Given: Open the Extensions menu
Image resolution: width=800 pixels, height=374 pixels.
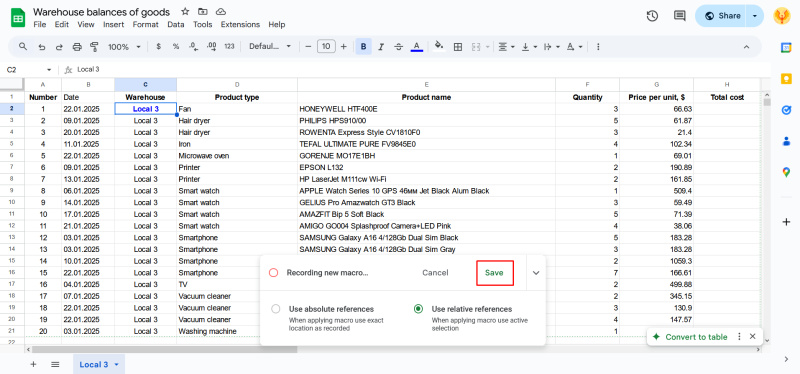Looking at the screenshot, I should pyautogui.click(x=240, y=24).
